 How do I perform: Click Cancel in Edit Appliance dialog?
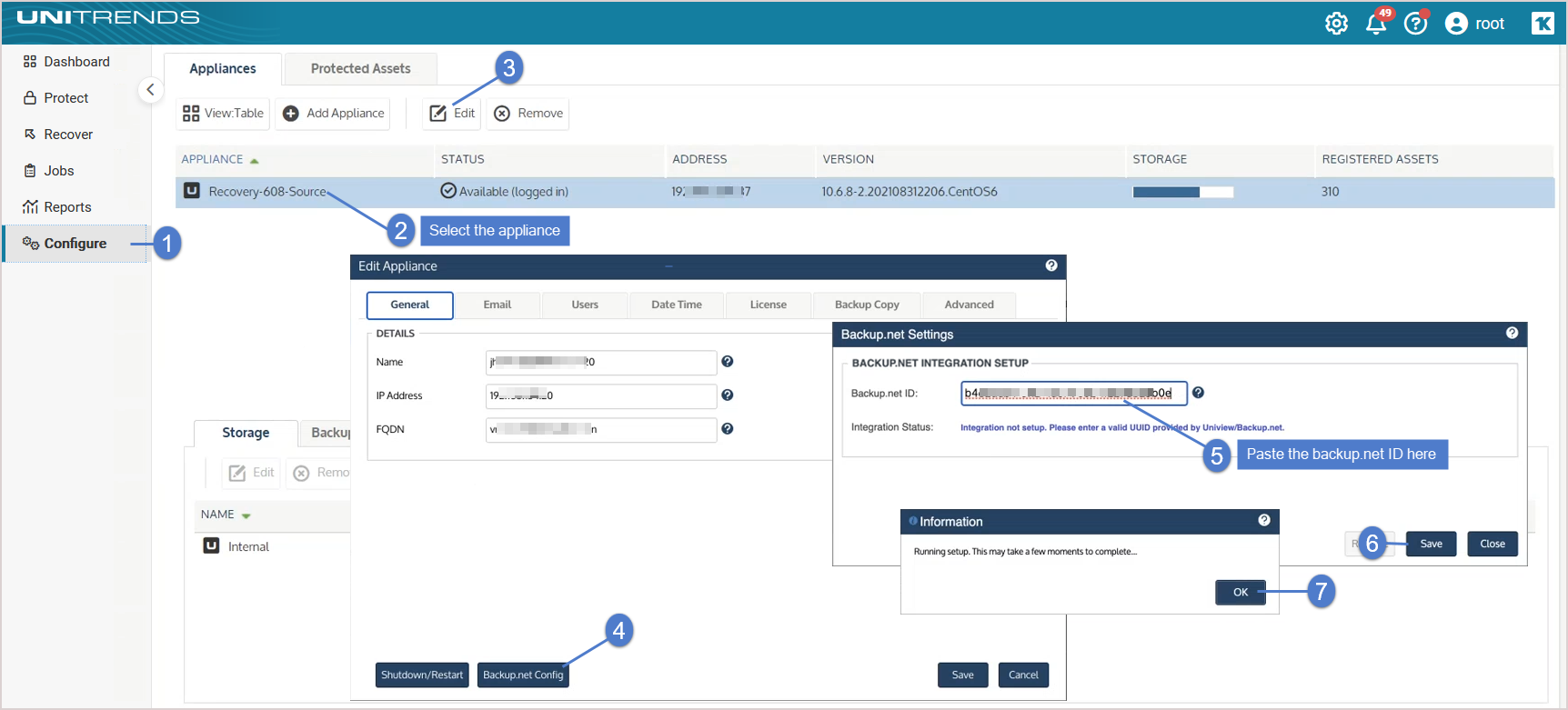pos(1023,675)
